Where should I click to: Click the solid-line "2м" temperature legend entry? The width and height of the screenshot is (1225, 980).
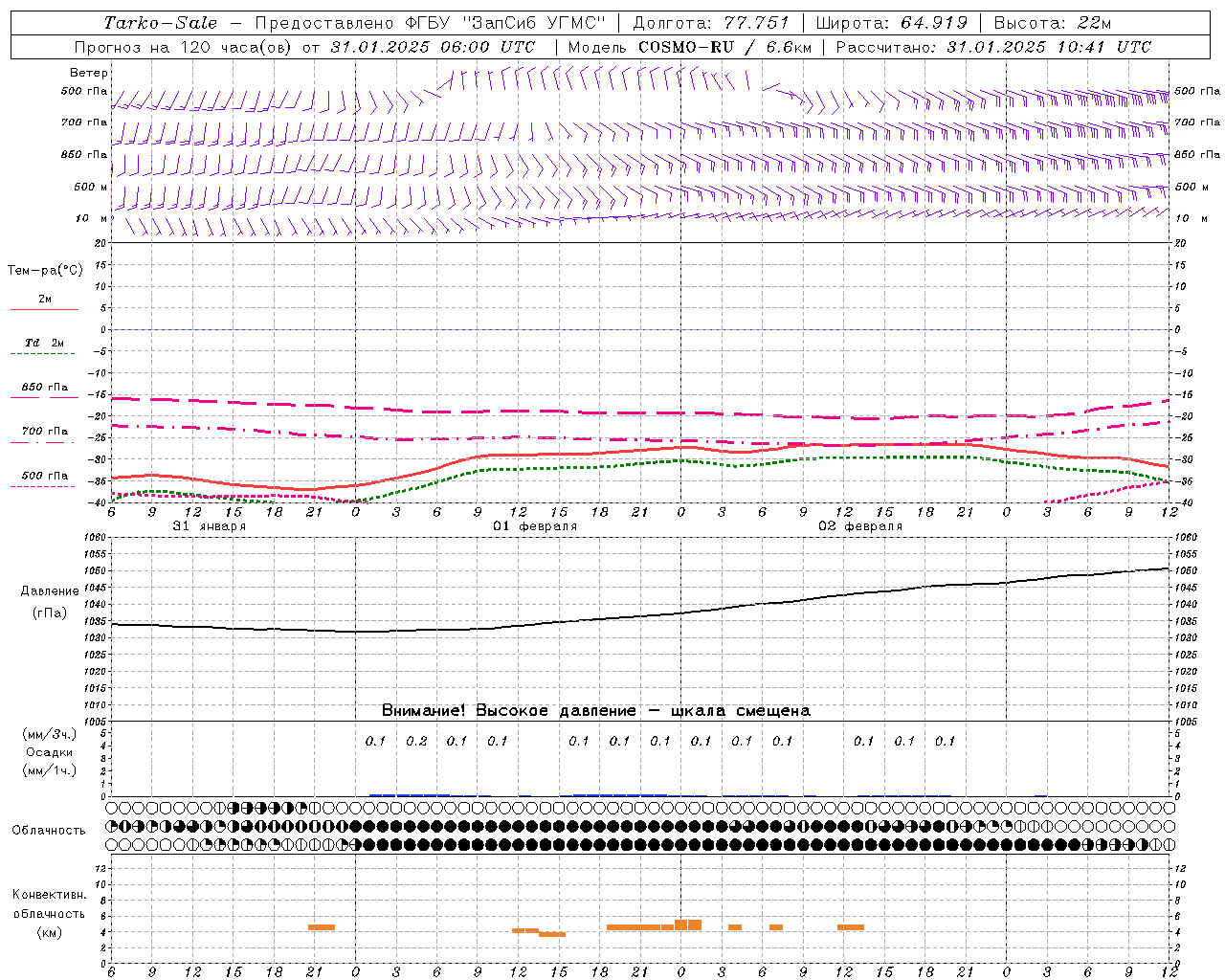(45, 300)
